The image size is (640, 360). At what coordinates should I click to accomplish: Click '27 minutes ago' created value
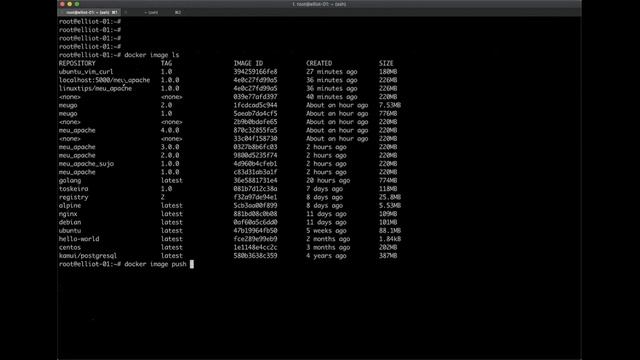pyautogui.click(x=331, y=71)
